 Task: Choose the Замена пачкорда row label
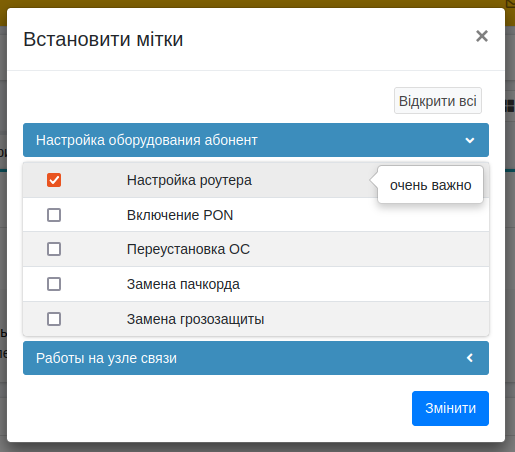183,284
